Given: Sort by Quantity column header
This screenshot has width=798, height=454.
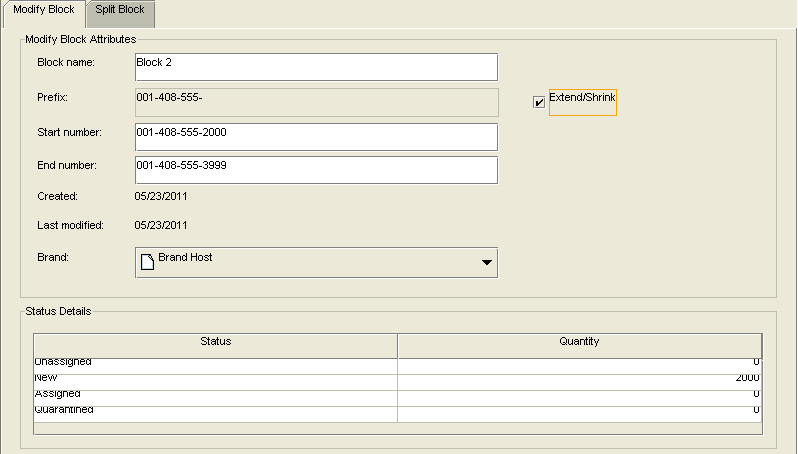Looking at the screenshot, I should [x=579, y=346].
